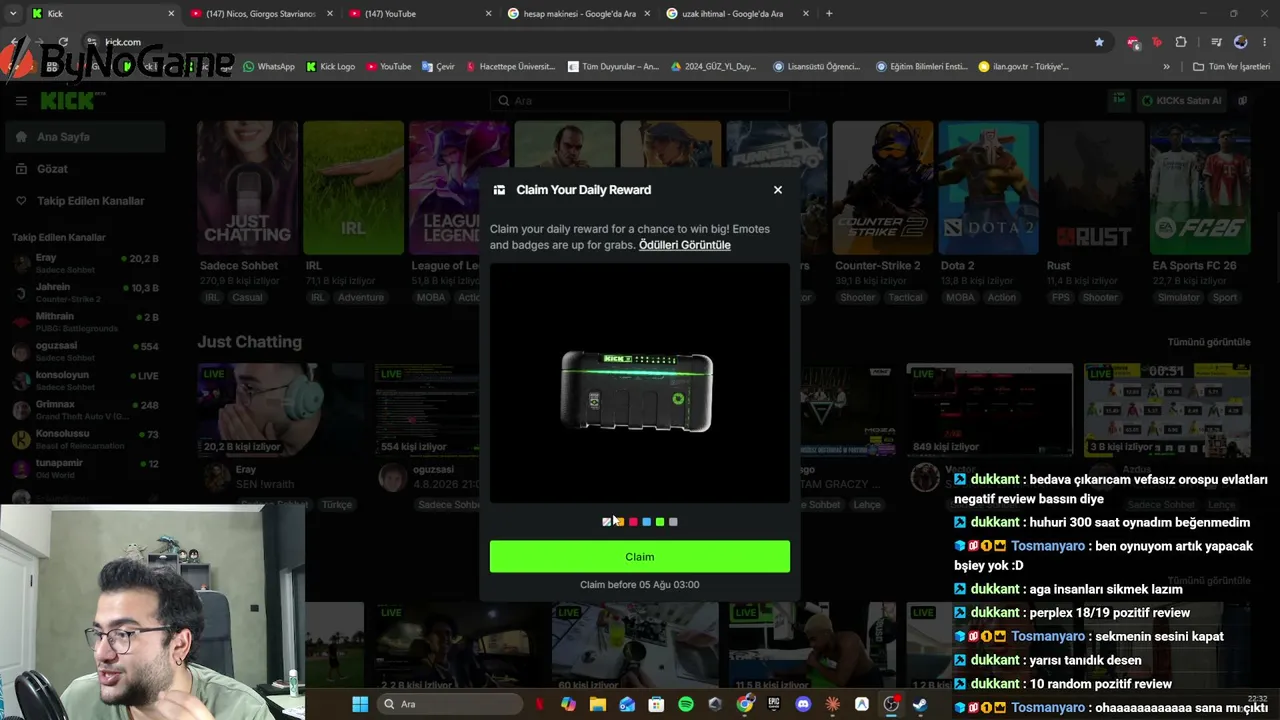Image resolution: width=1280 pixels, height=720 pixels.
Task: Open Eray's channel in the sidebar list
Action: coord(85,264)
